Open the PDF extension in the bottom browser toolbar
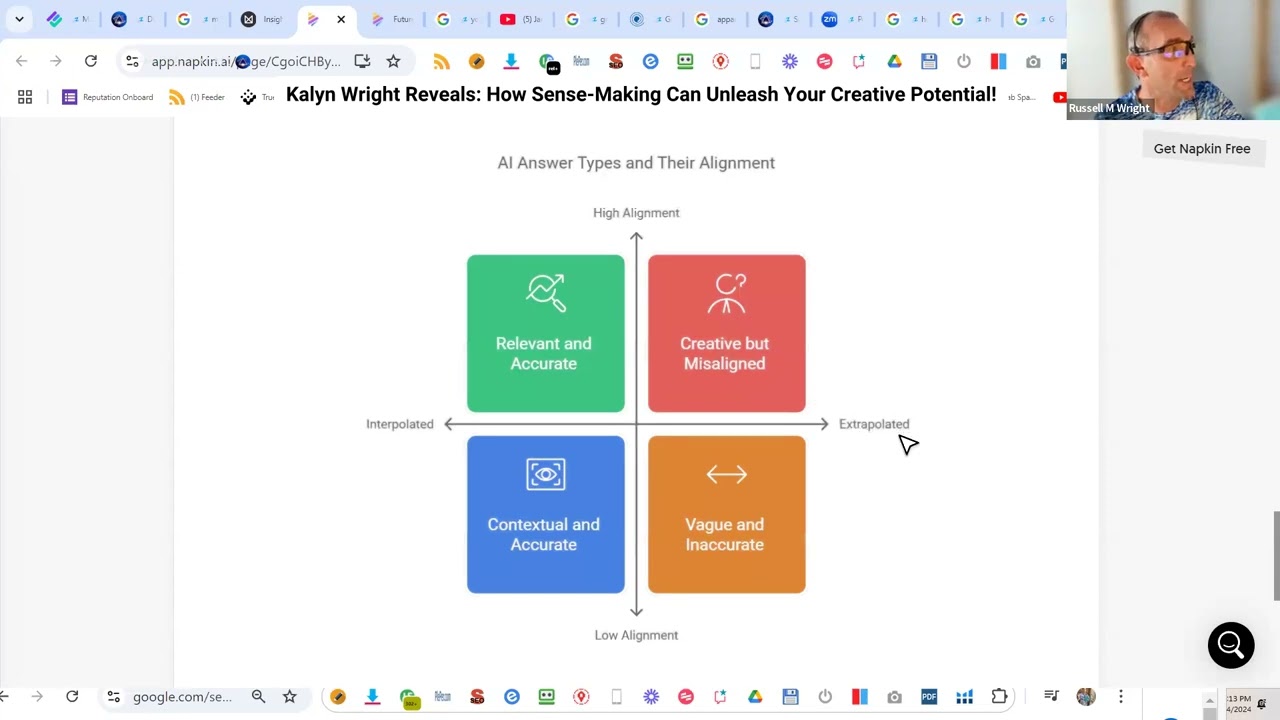 [929, 697]
